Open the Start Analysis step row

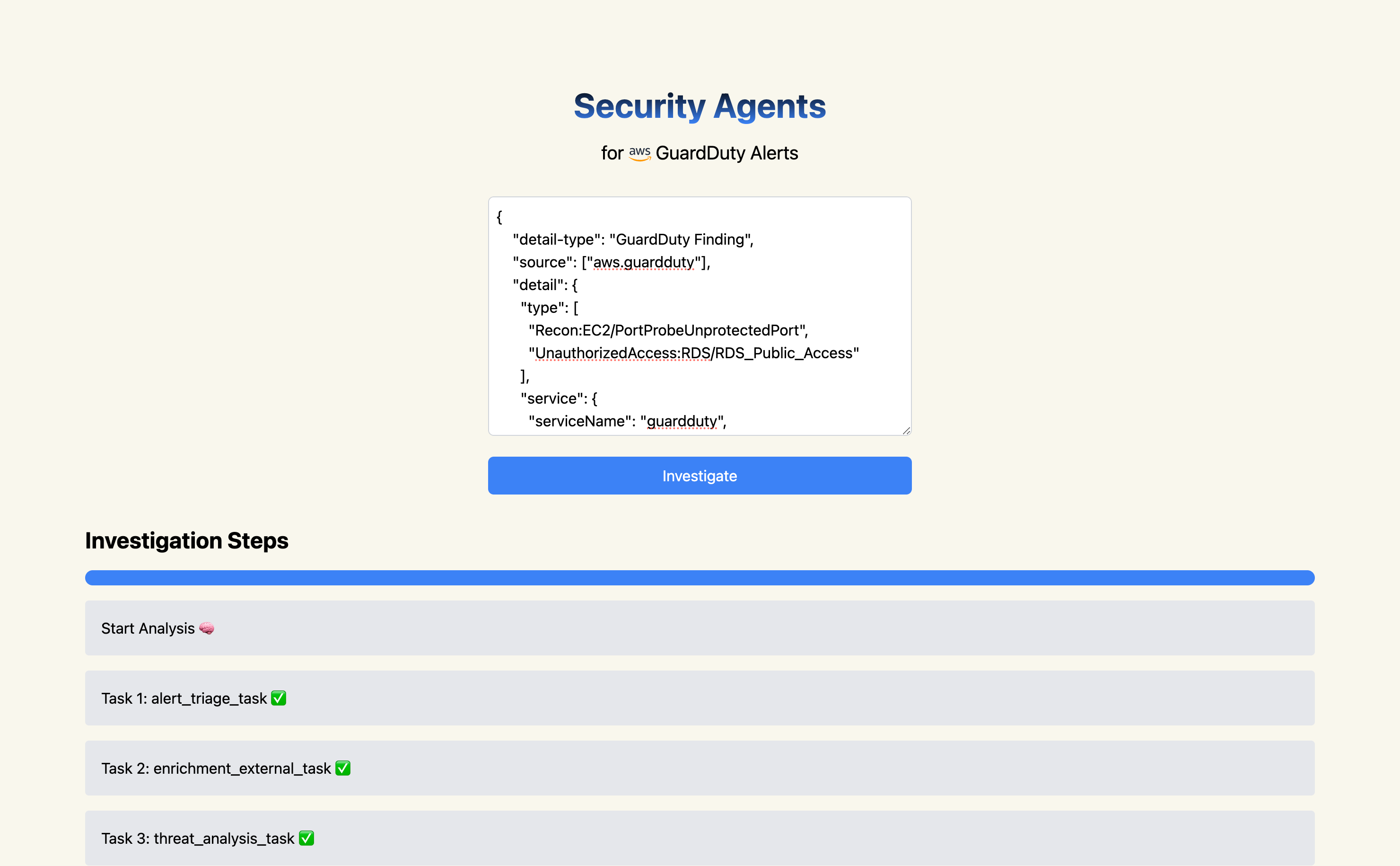point(700,628)
